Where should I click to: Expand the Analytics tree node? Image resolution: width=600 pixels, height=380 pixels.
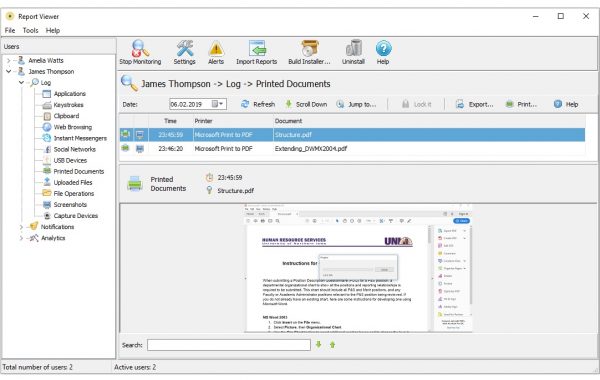(21, 238)
